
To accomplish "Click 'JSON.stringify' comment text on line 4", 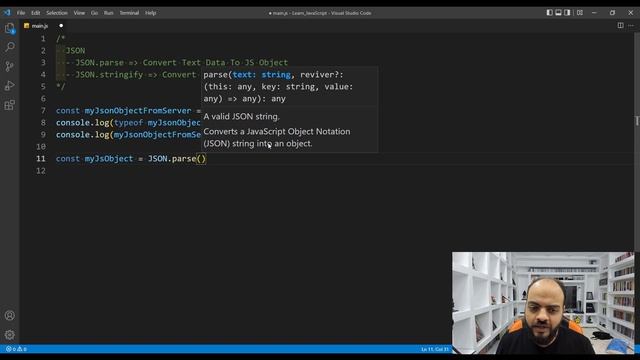I will tap(109, 75).
